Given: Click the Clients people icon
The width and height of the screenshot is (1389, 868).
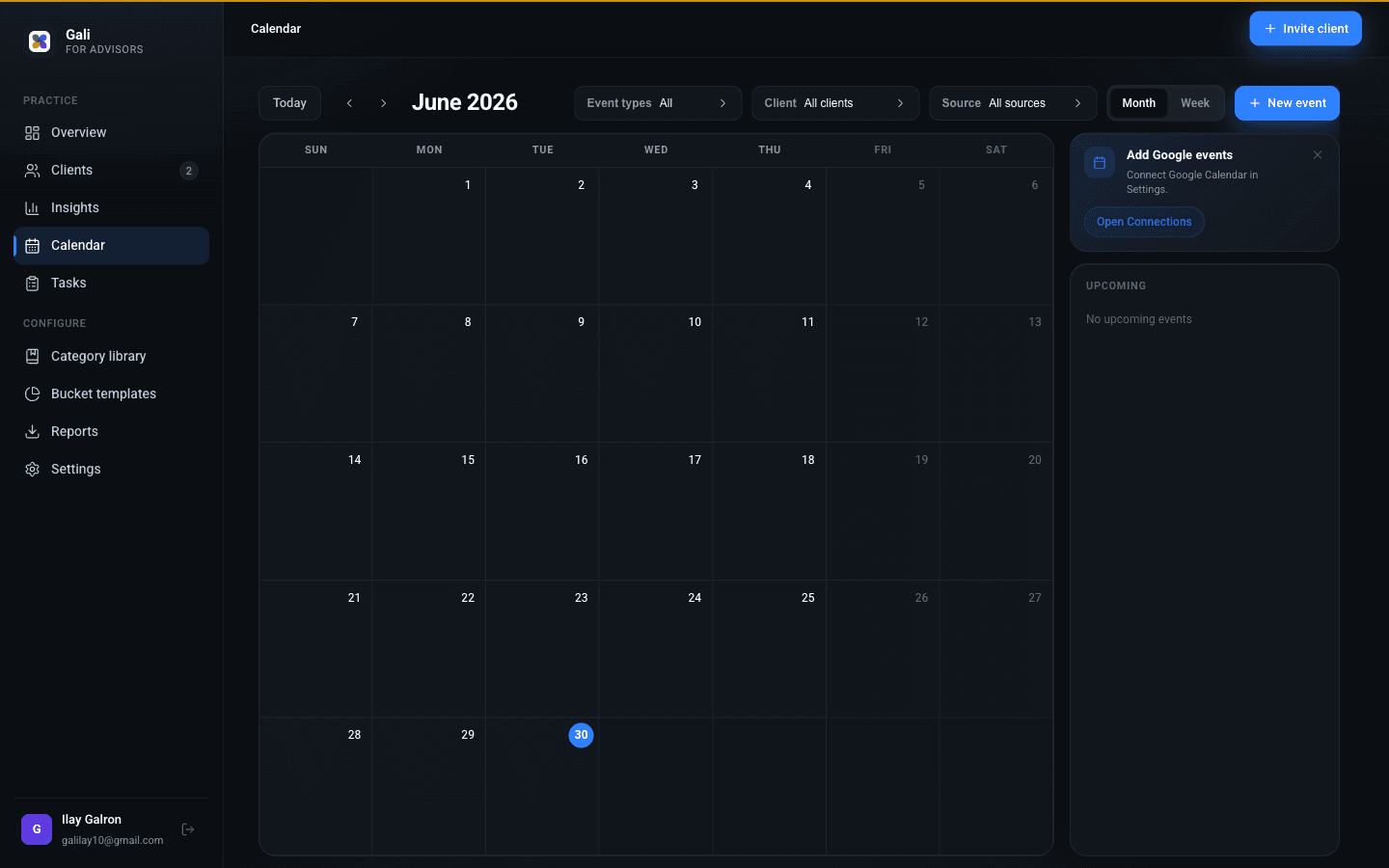Looking at the screenshot, I should coord(32,170).
